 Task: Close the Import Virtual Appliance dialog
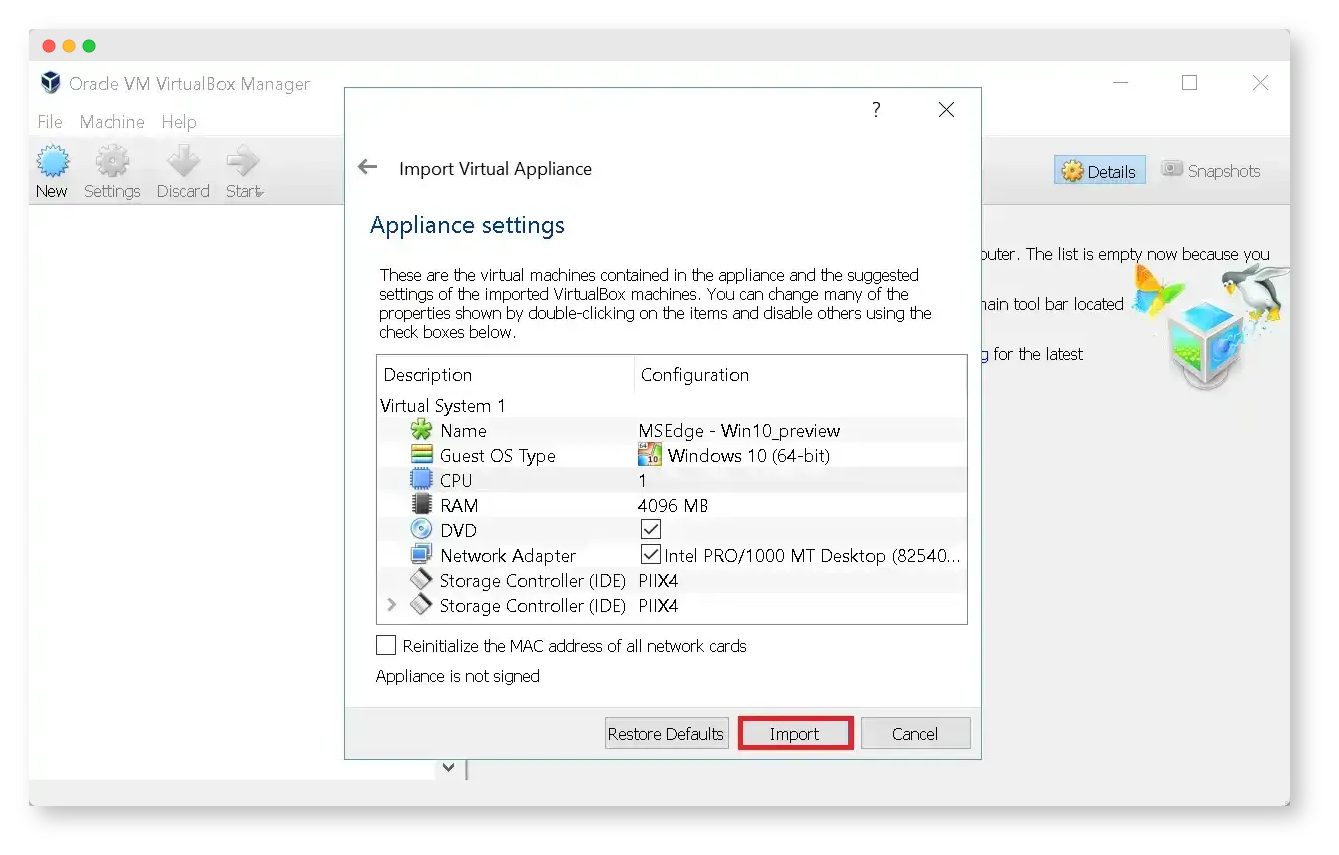click(946, 110)
